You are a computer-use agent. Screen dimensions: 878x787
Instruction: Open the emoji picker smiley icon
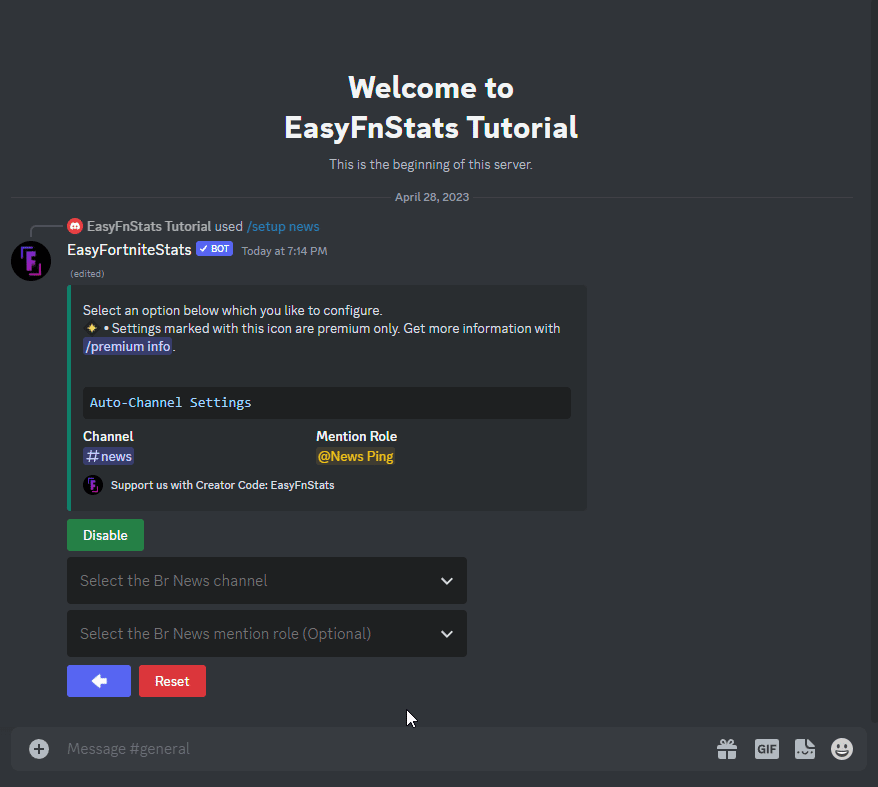tap(842, 749)
